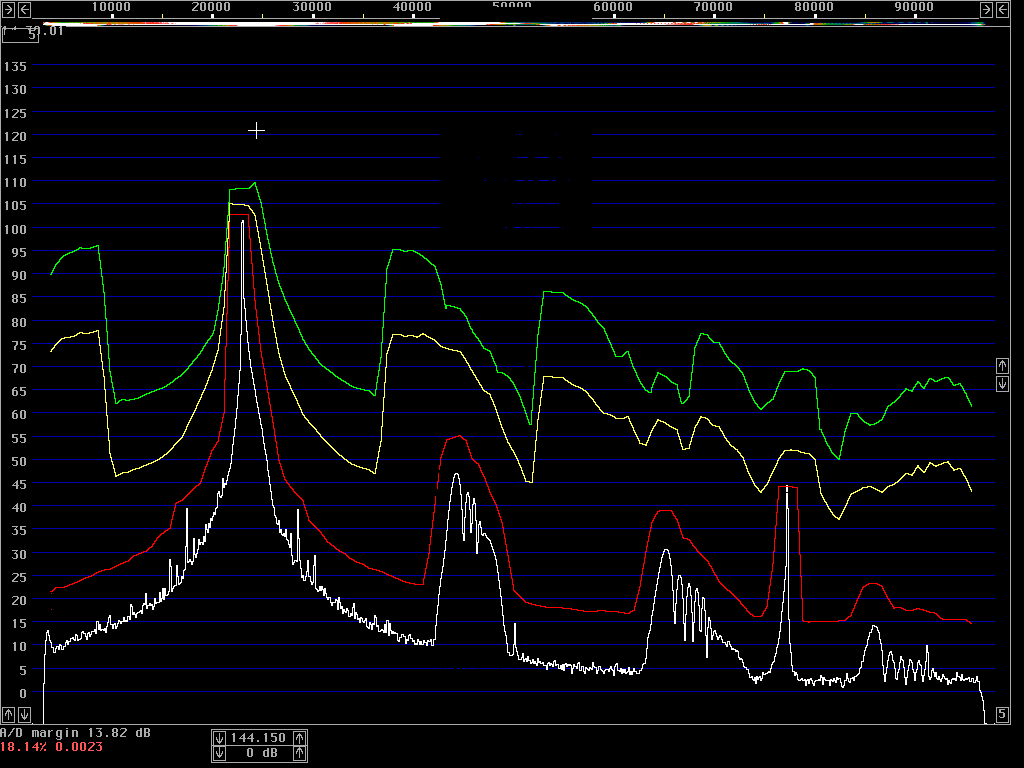Decrease the 144.150 frequency with its down arrow

[x=219, y=738]
